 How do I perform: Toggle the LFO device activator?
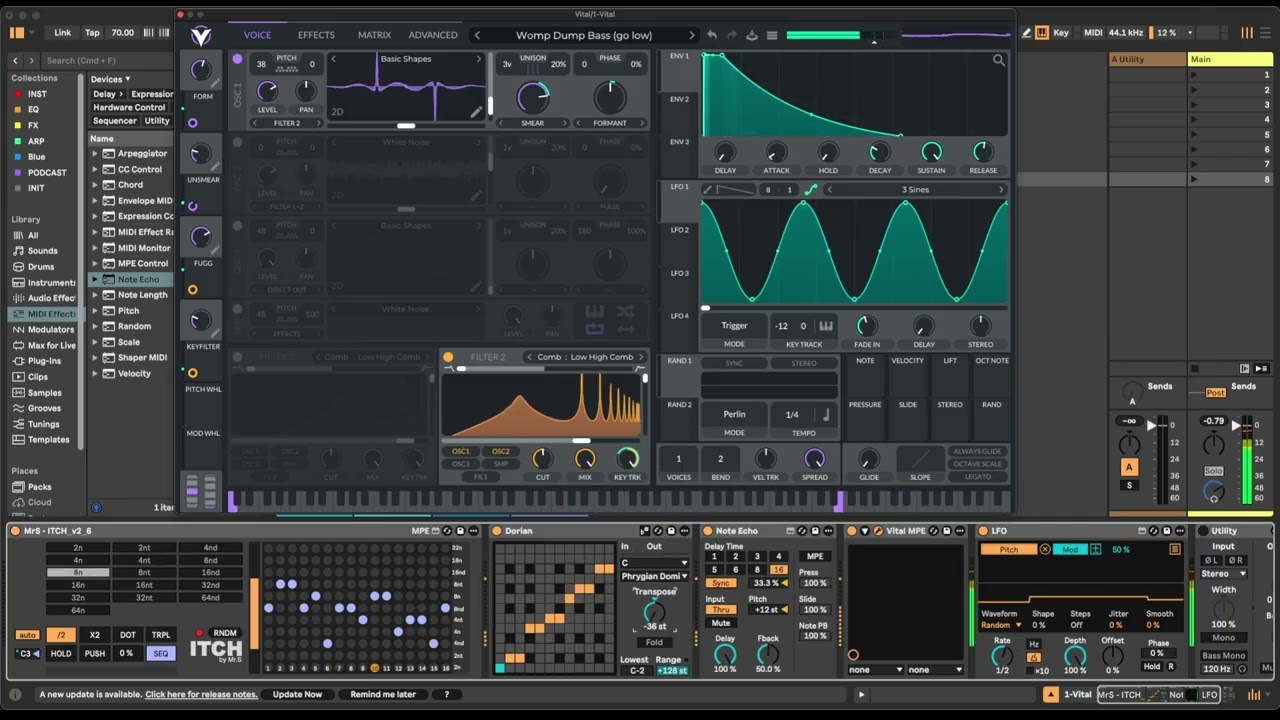[983, 531]
